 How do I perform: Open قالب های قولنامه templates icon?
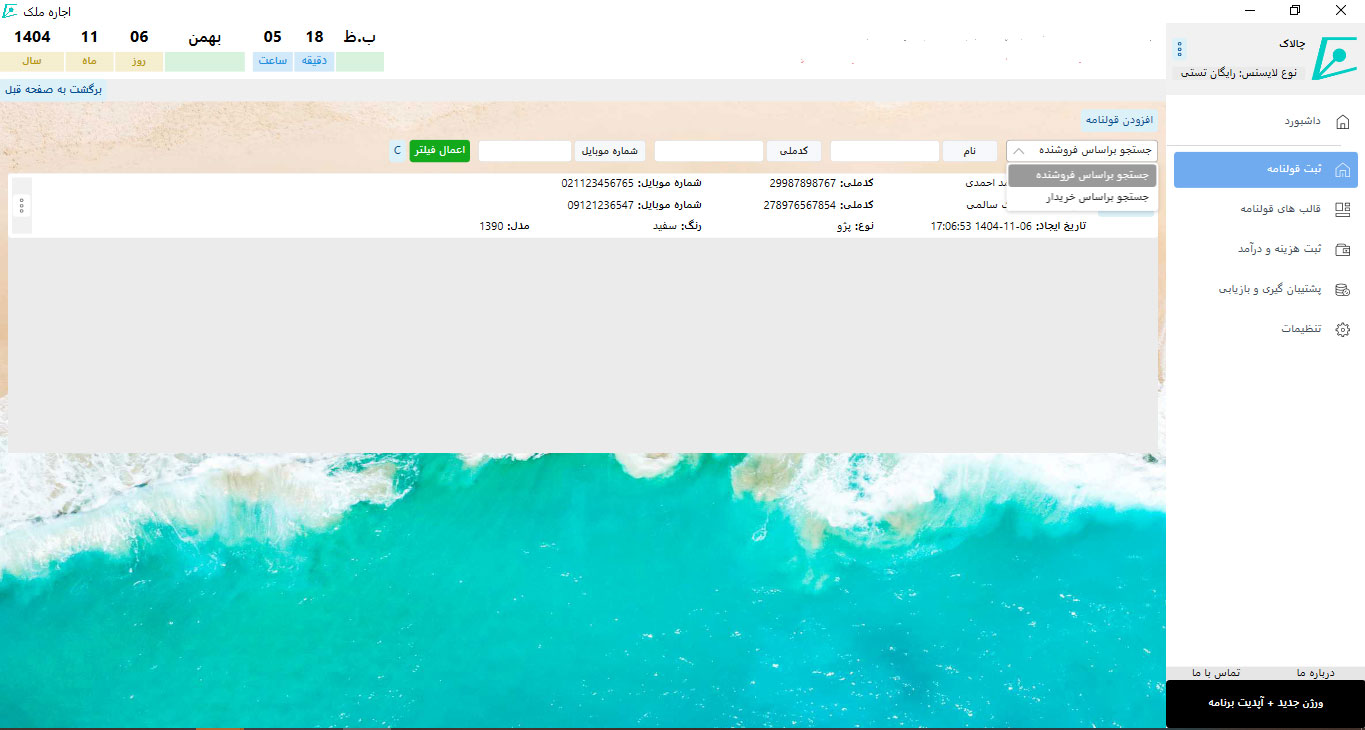(1342, 209)
